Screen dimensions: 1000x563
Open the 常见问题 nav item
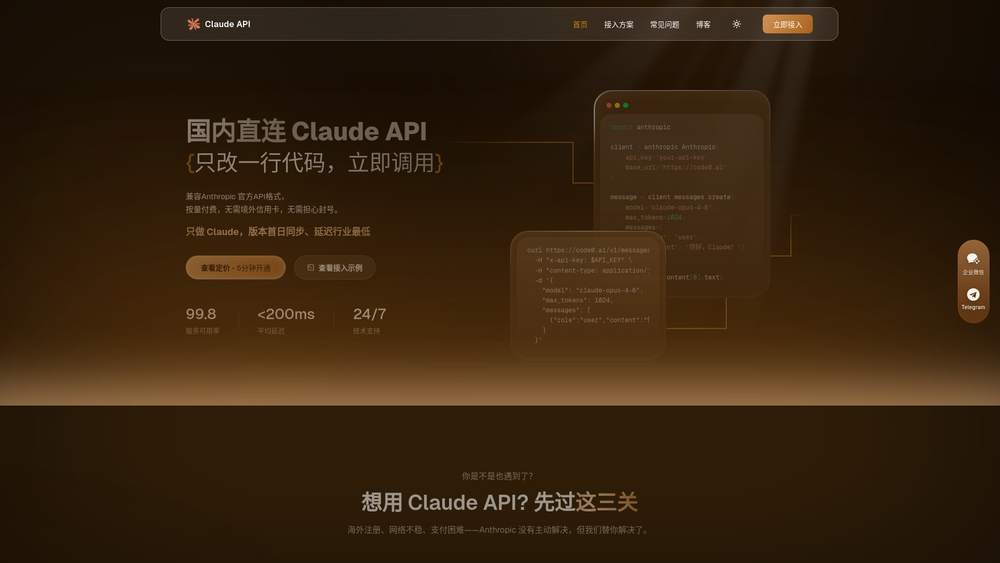[665, 25]
